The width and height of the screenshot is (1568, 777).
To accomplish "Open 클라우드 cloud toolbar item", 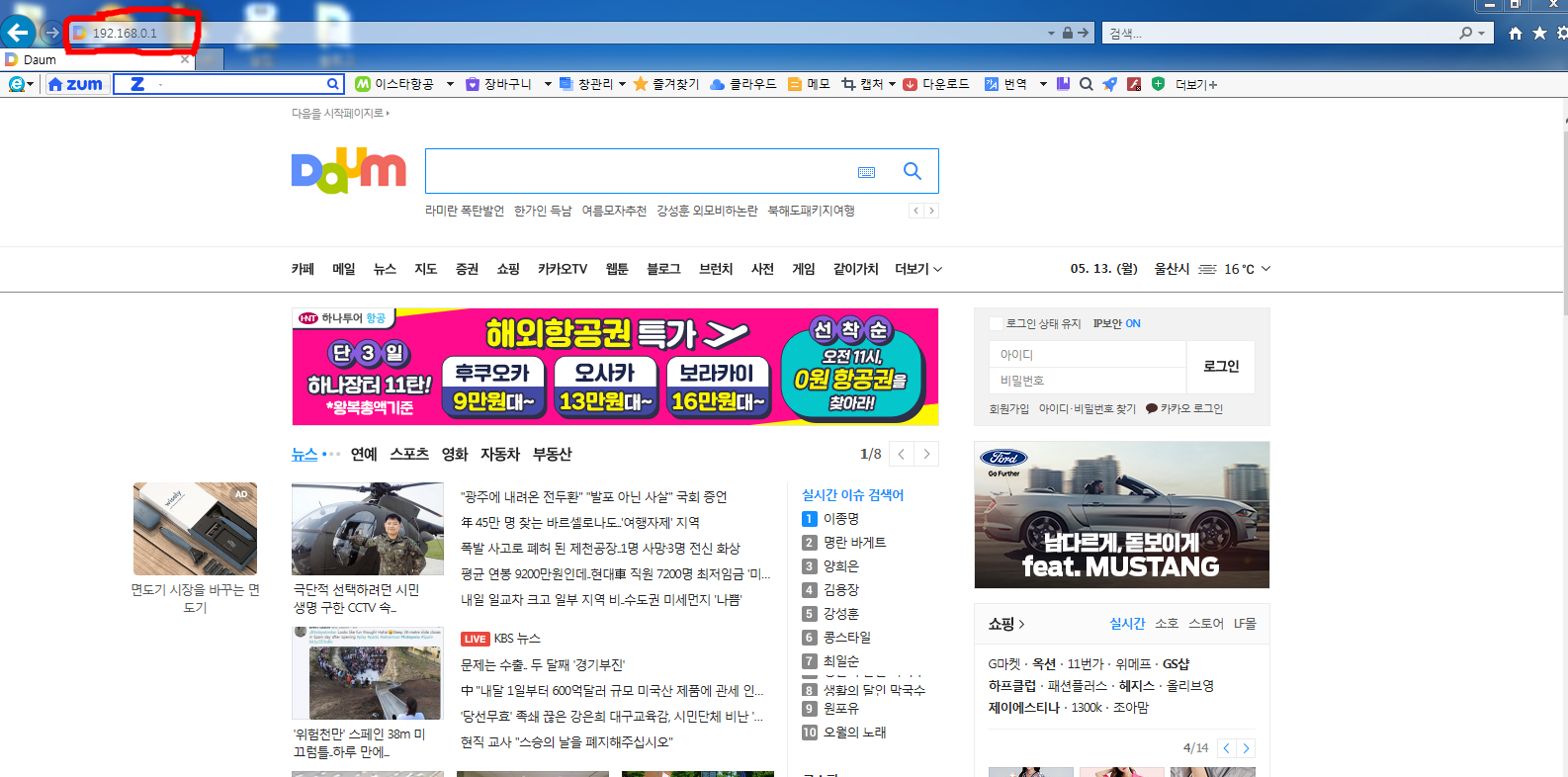I will point(743,84).
